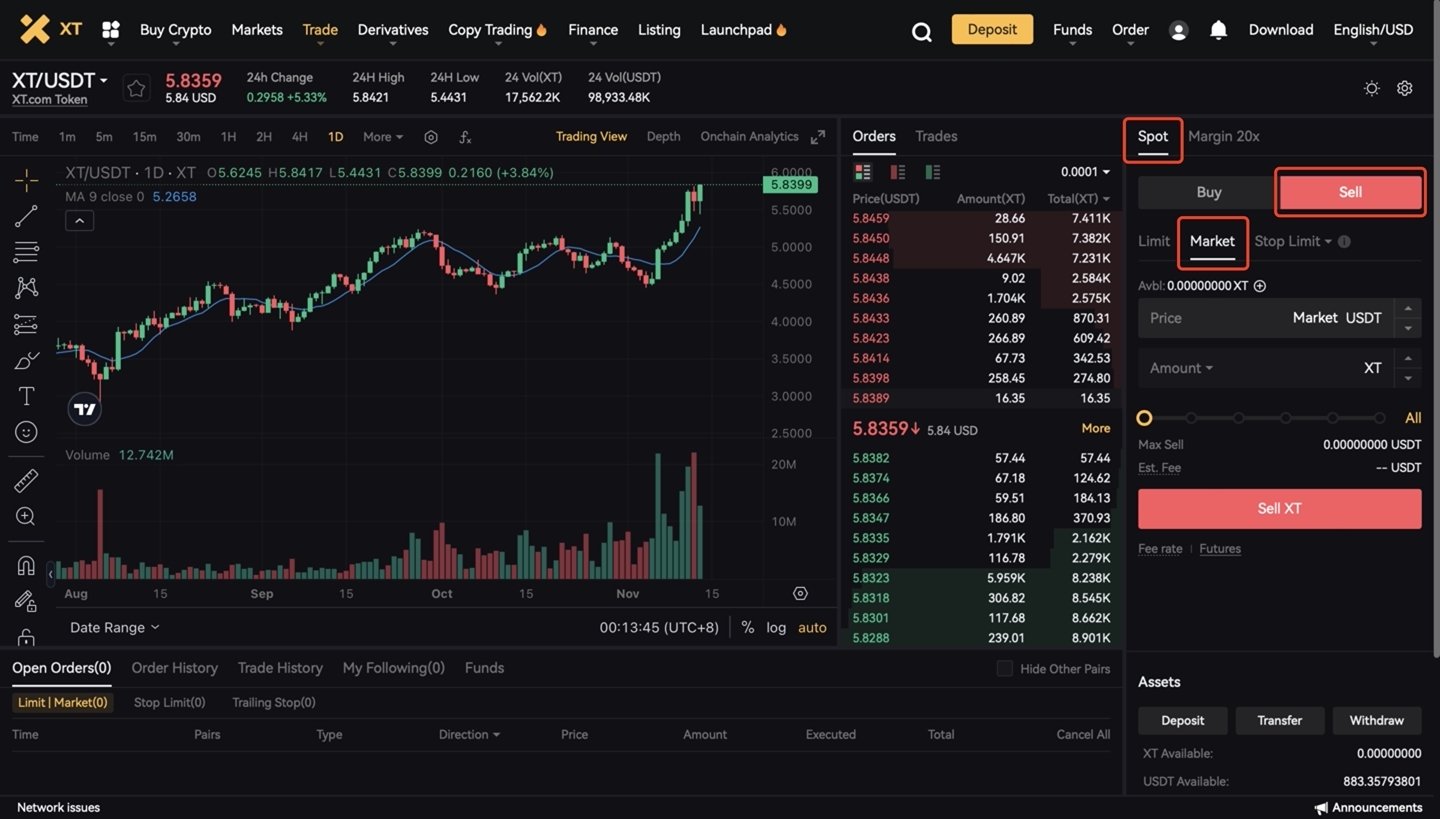The image size is (1440, 819).
Task: Switch to Trades tab
Action: pyautogui.click(x=936, y=136)
